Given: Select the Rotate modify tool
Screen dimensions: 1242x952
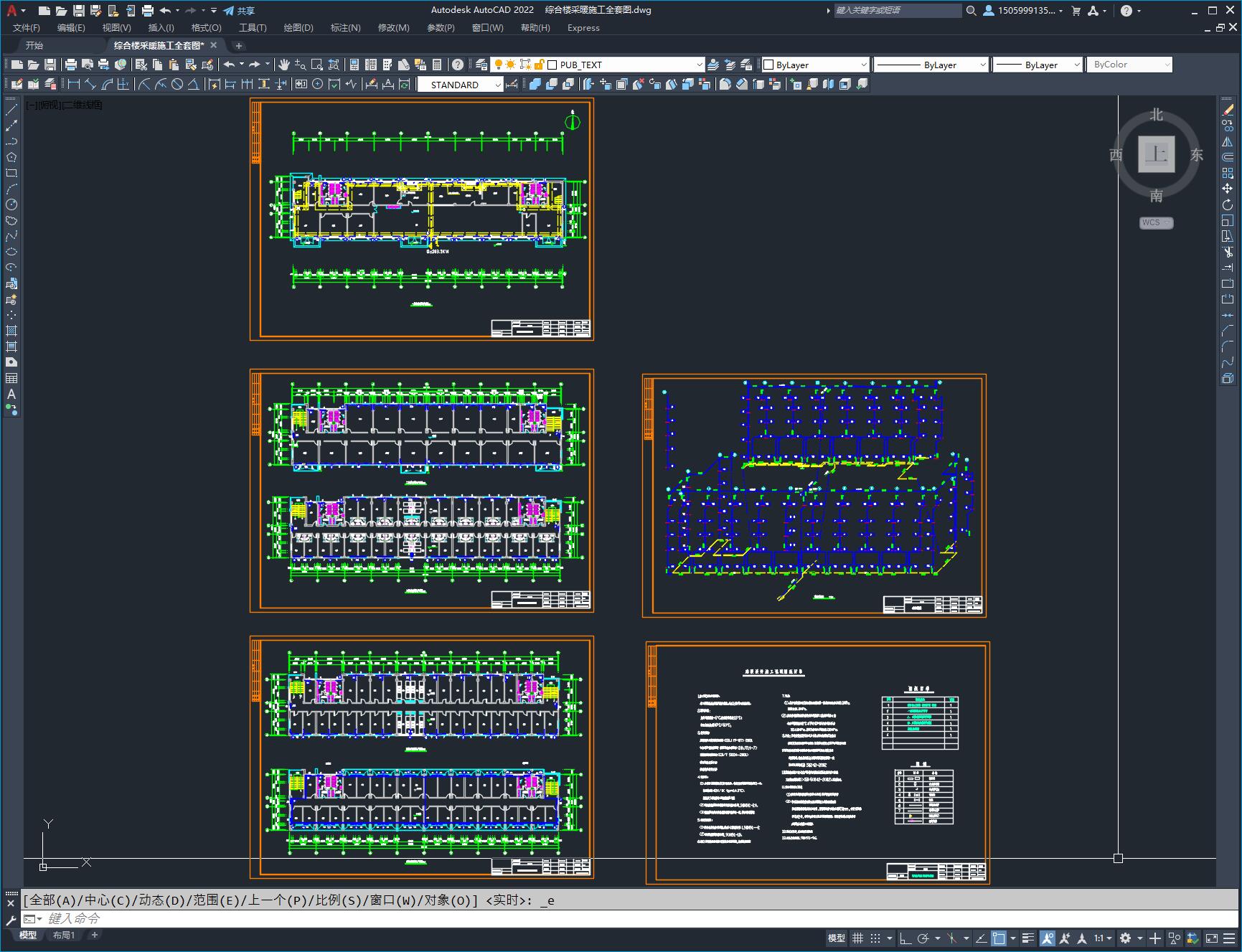Looking at the screenshot, I should pos(1228,204).
